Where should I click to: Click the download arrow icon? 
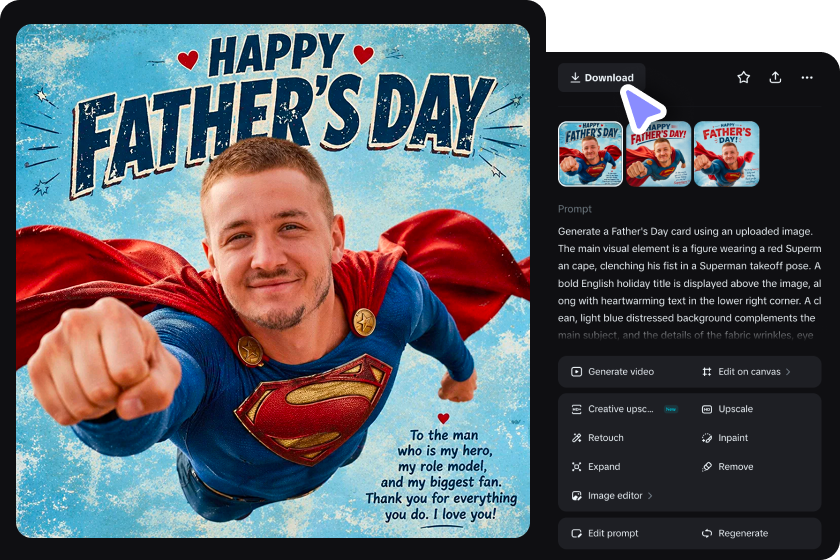tap(575, 78)
